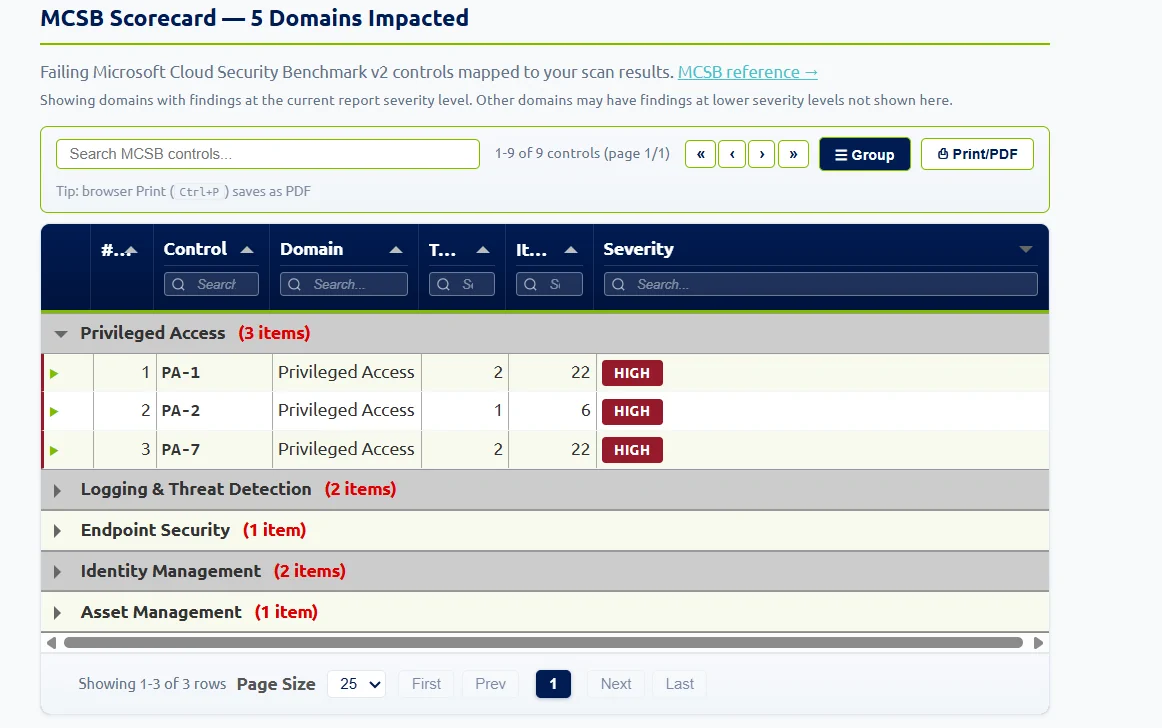The image size is (1162, 728).
Task: Click the PA-7 control cell
Action: (x=214, y=450)
